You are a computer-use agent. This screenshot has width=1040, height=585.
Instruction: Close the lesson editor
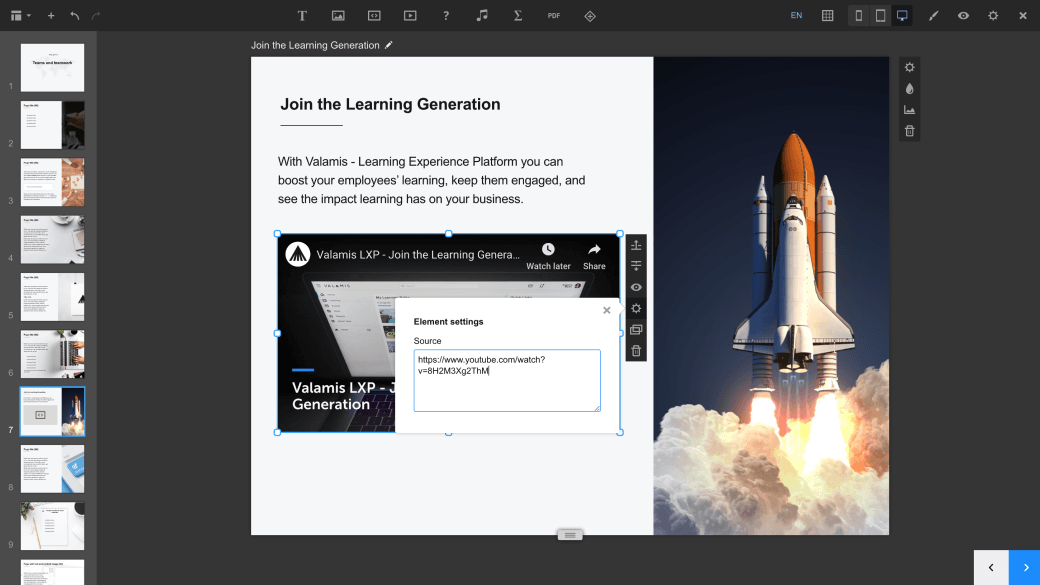pos(1023,16)
